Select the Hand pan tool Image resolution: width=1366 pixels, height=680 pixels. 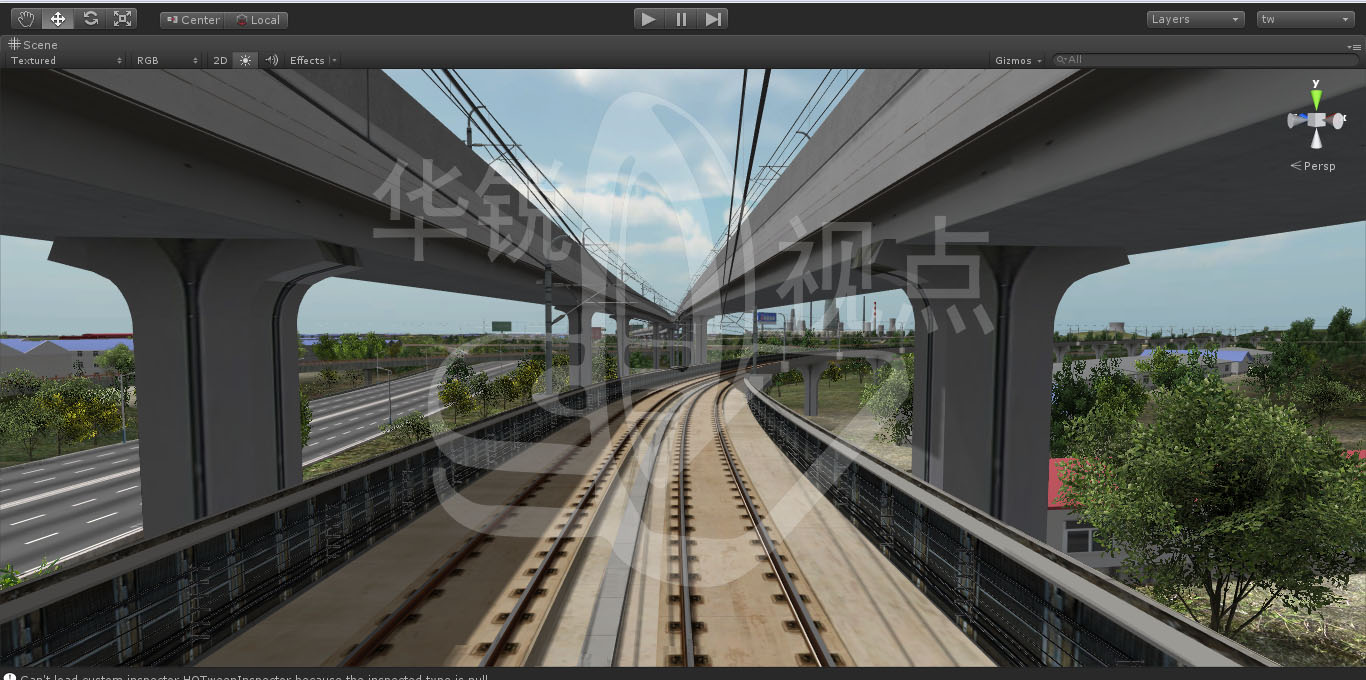point(26,19)
